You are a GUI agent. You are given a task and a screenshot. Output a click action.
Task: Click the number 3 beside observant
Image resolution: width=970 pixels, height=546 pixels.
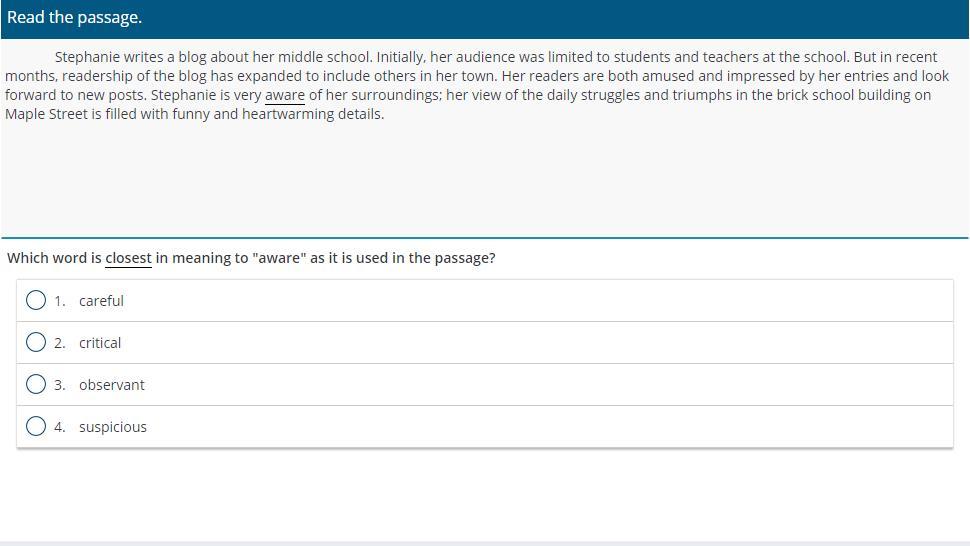coord(59,385)
